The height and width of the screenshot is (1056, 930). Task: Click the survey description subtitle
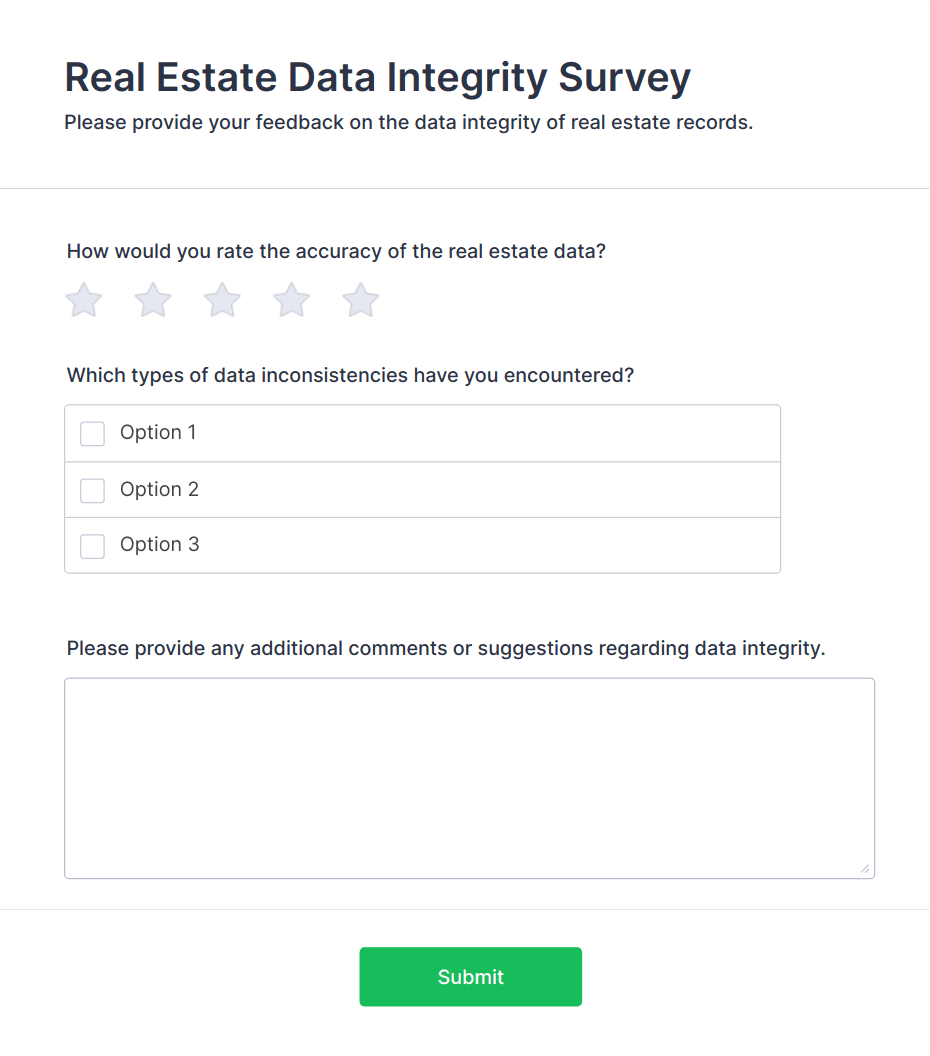410,122
